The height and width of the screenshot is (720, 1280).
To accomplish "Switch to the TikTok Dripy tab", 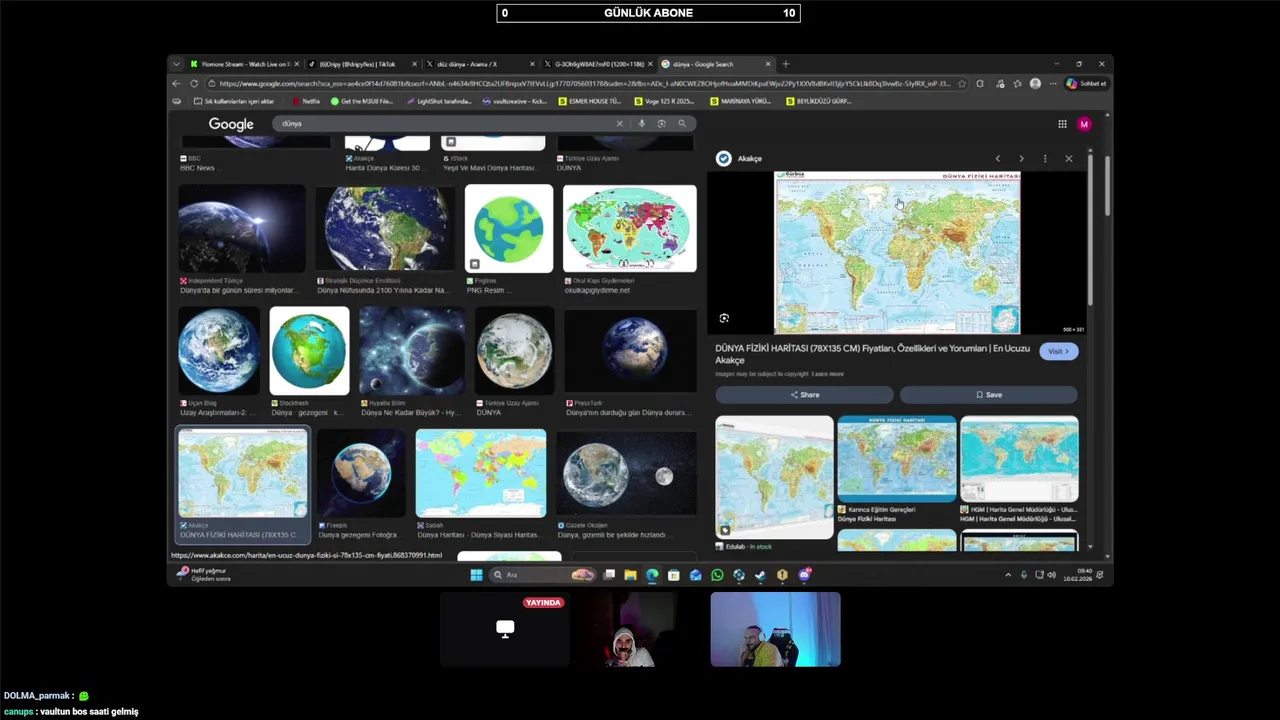I will tap(362, 64).
